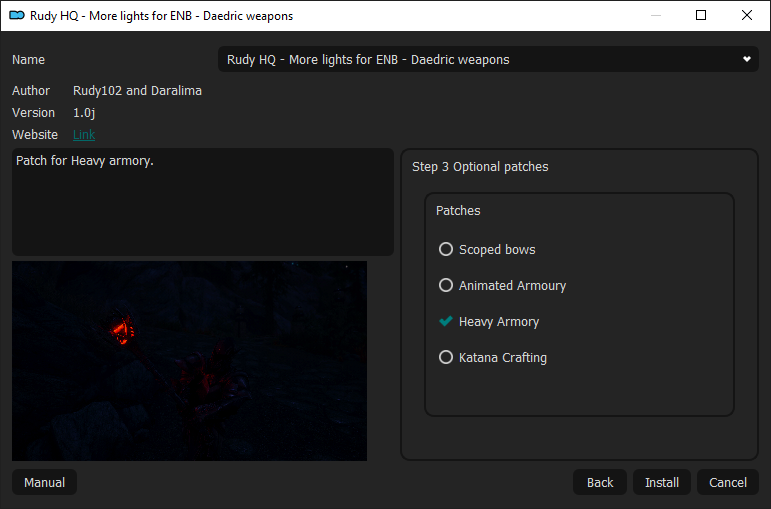Screen dimensions: 771x509
Task: Click the Daedric weapon preview image
Action: tap(189, 361)
